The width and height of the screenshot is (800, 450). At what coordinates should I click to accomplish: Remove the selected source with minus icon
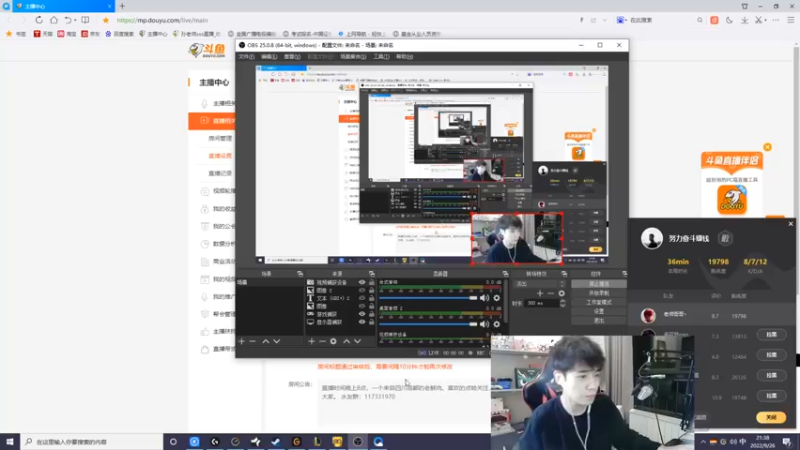pyautogui.click(x=322, y=341)
